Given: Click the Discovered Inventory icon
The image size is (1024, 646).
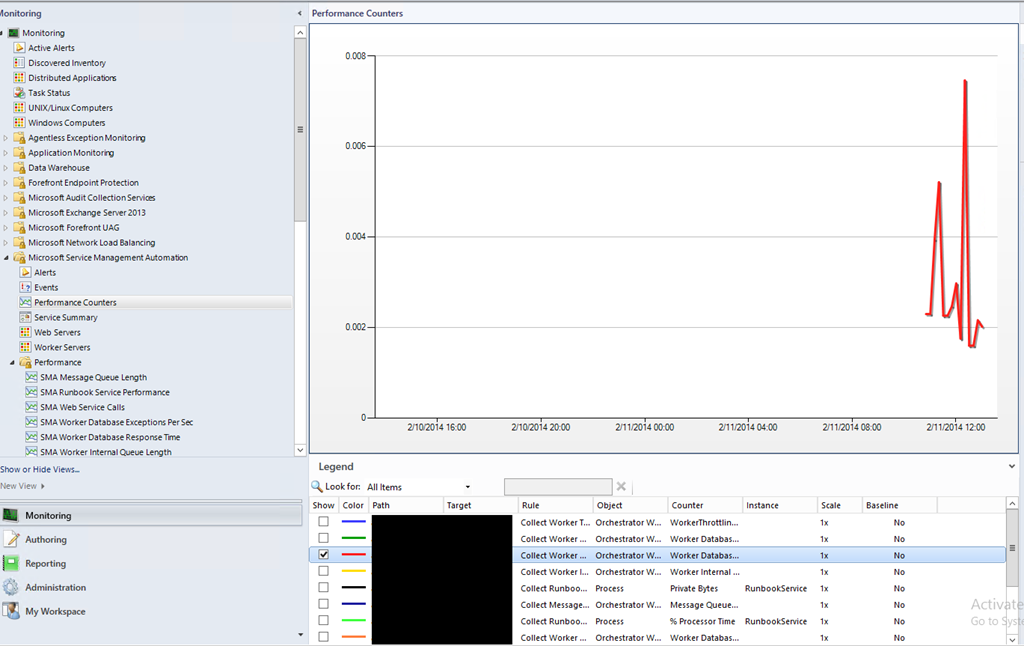Looking at the screenshot, I should pyautogui.click(x=19, y=63).
